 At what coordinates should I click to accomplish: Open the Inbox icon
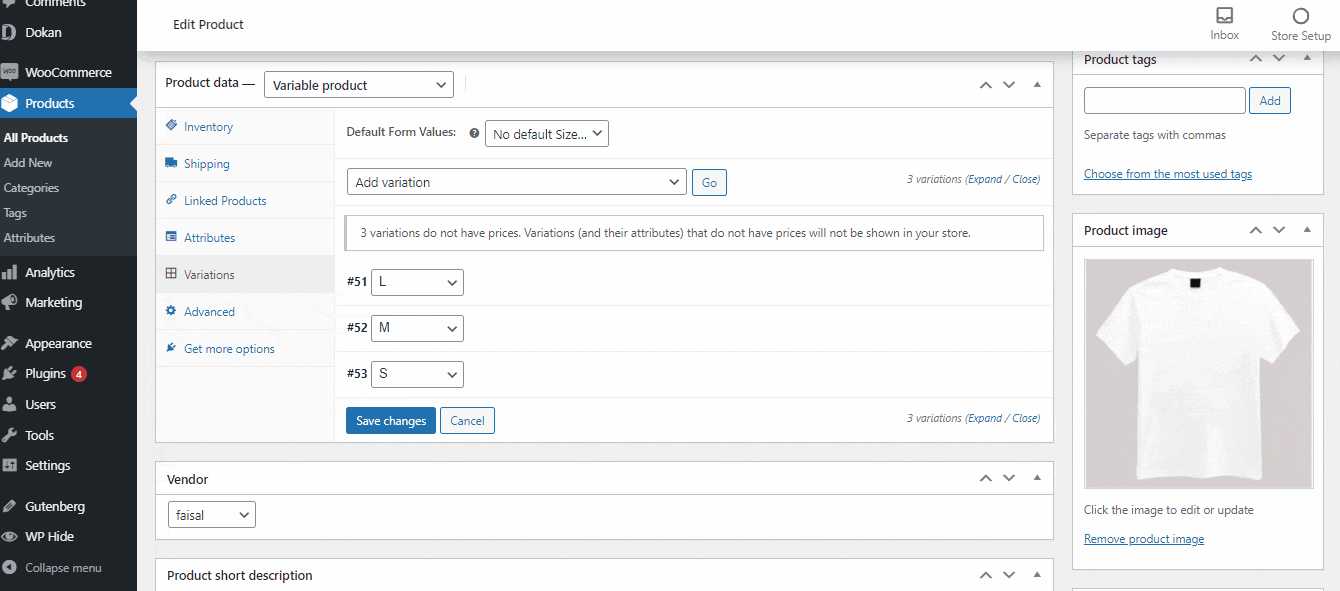point(1224,15)
